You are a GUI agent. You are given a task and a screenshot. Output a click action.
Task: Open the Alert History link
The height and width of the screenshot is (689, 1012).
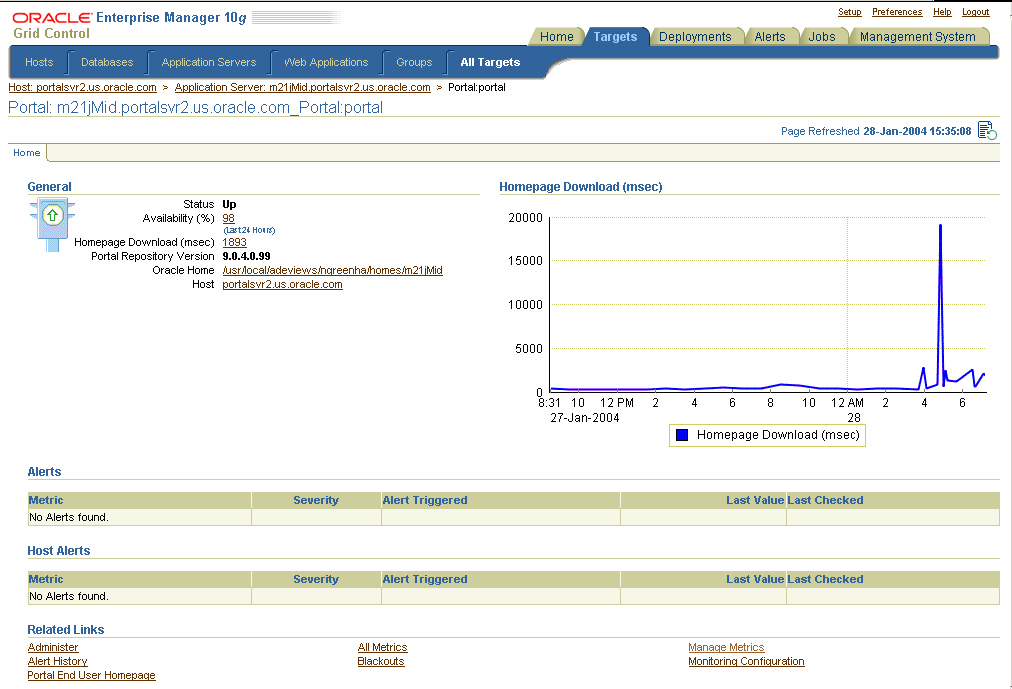[57, 661]
